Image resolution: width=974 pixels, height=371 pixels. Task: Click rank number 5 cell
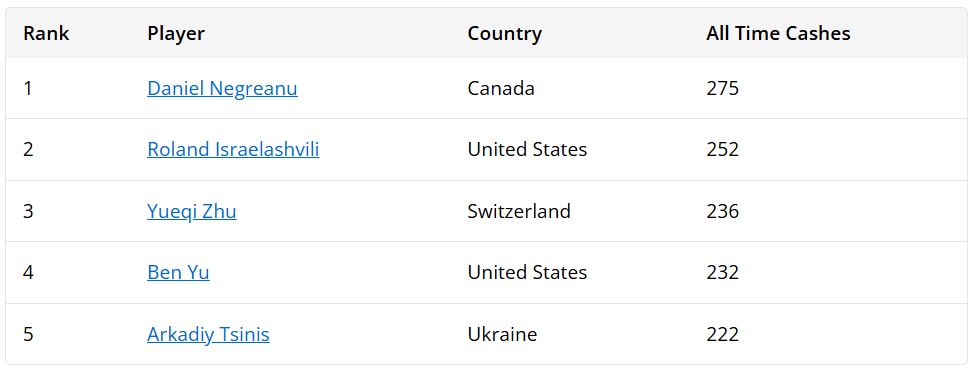pos(28,334)
